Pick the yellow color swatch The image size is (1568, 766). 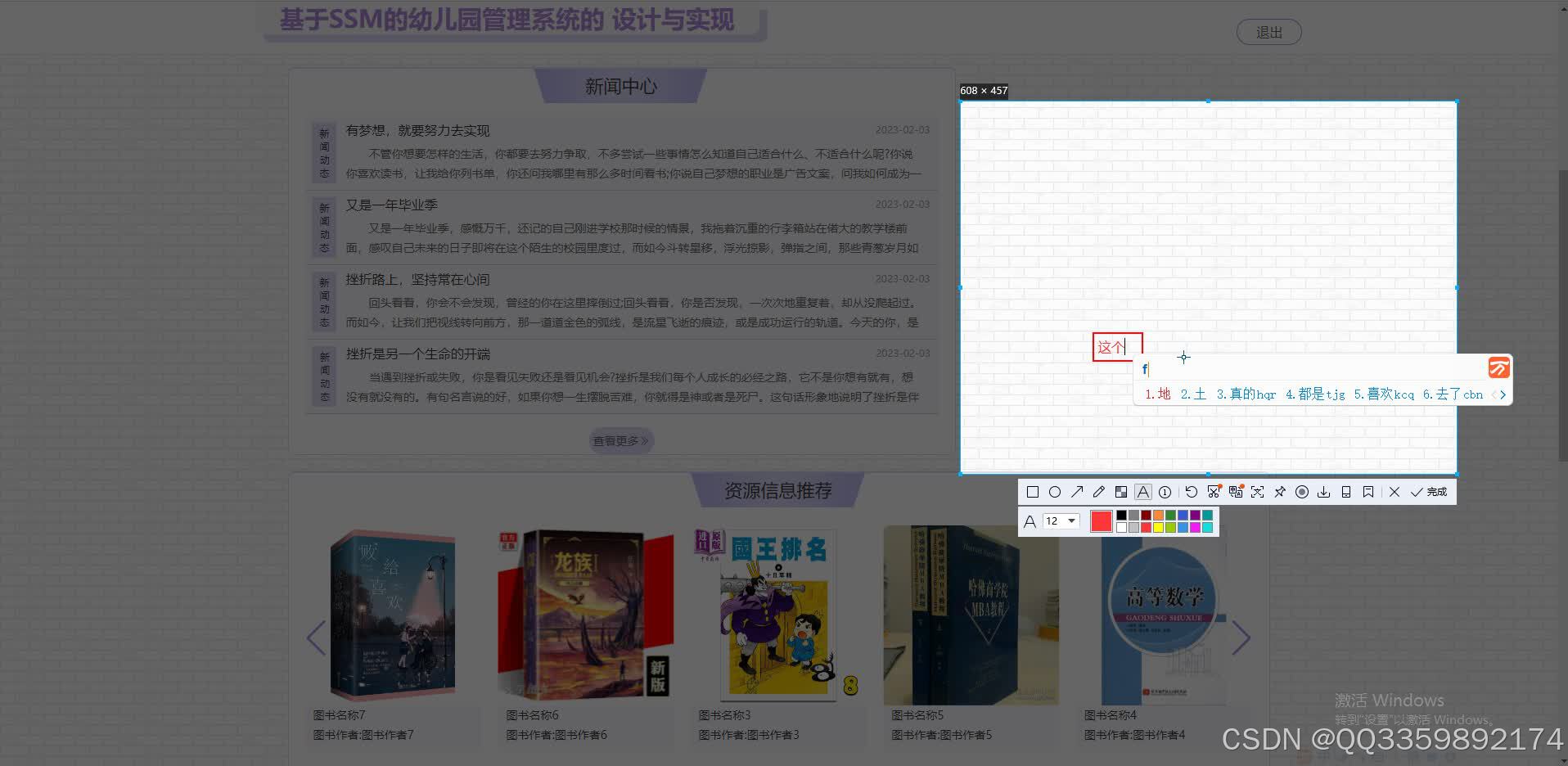click(x=1158, y=527)
